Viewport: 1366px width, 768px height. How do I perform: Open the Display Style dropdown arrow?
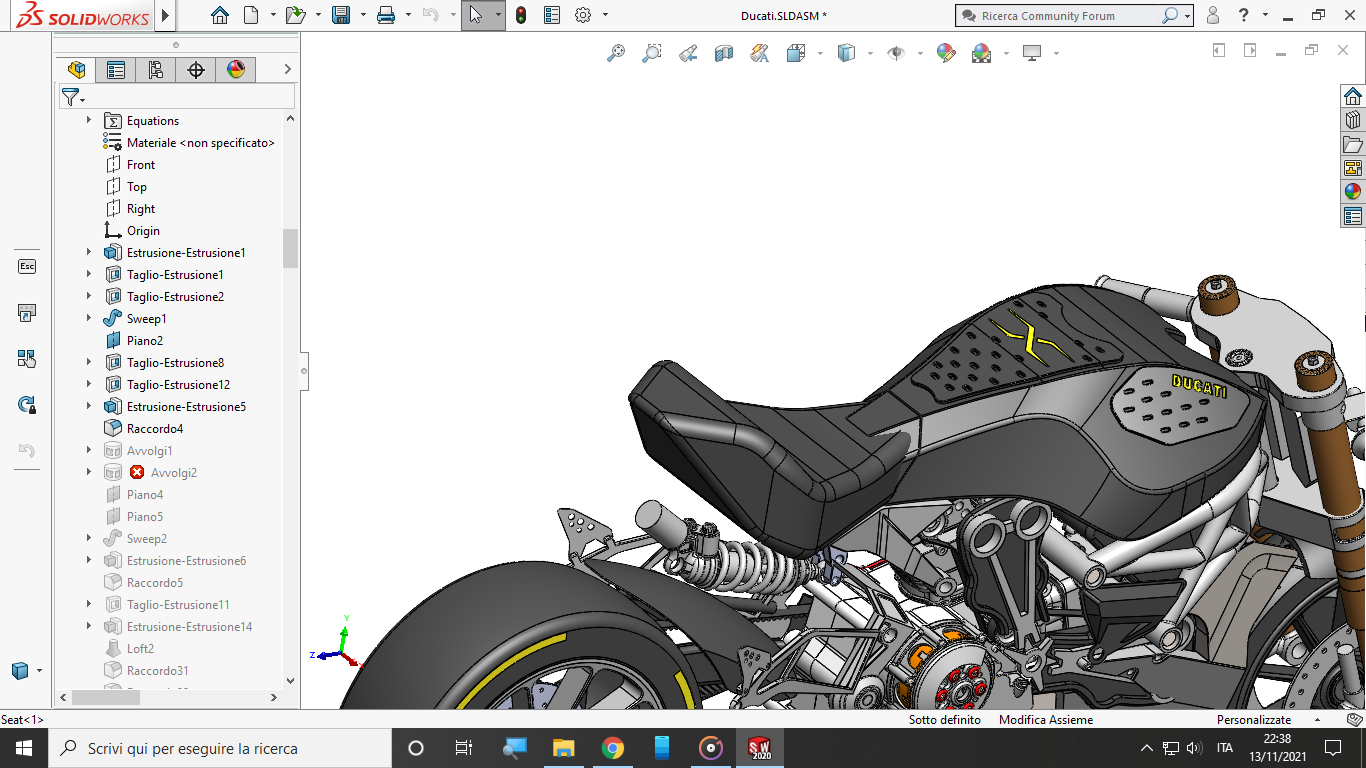coord(870,54)
